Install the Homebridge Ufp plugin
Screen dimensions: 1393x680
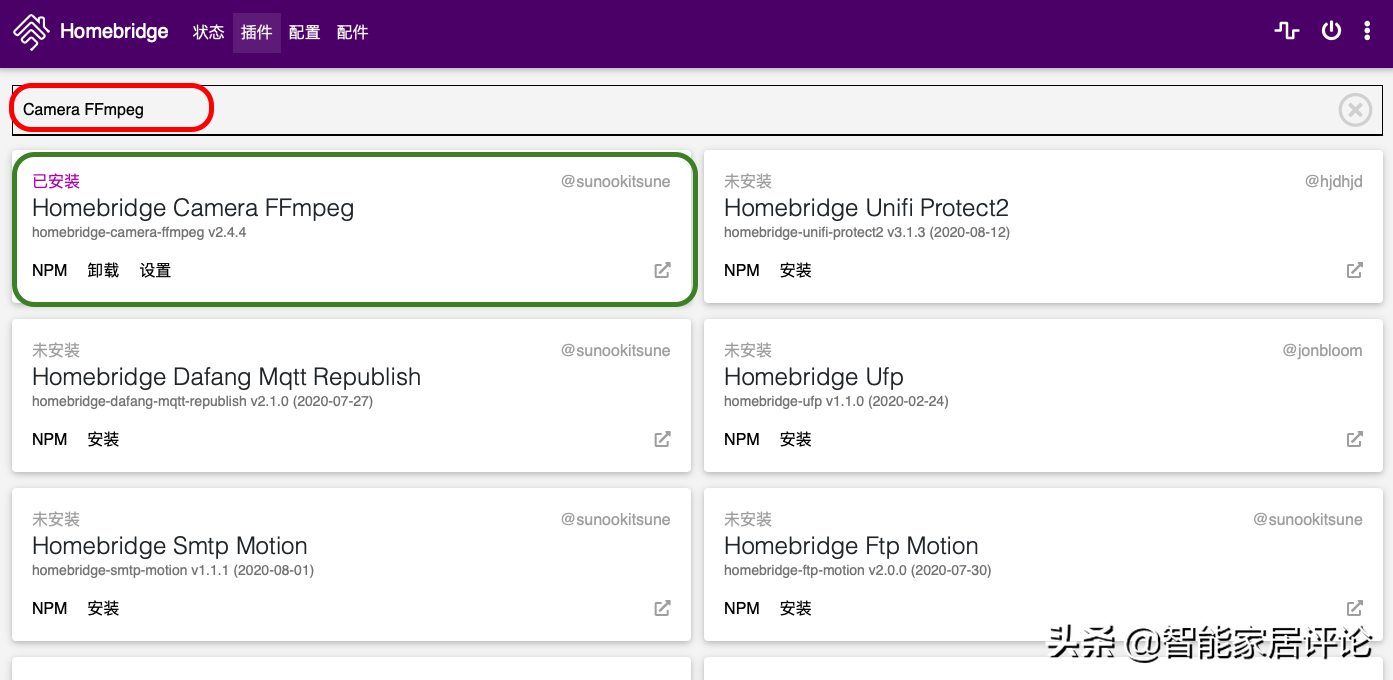(795, 439)
